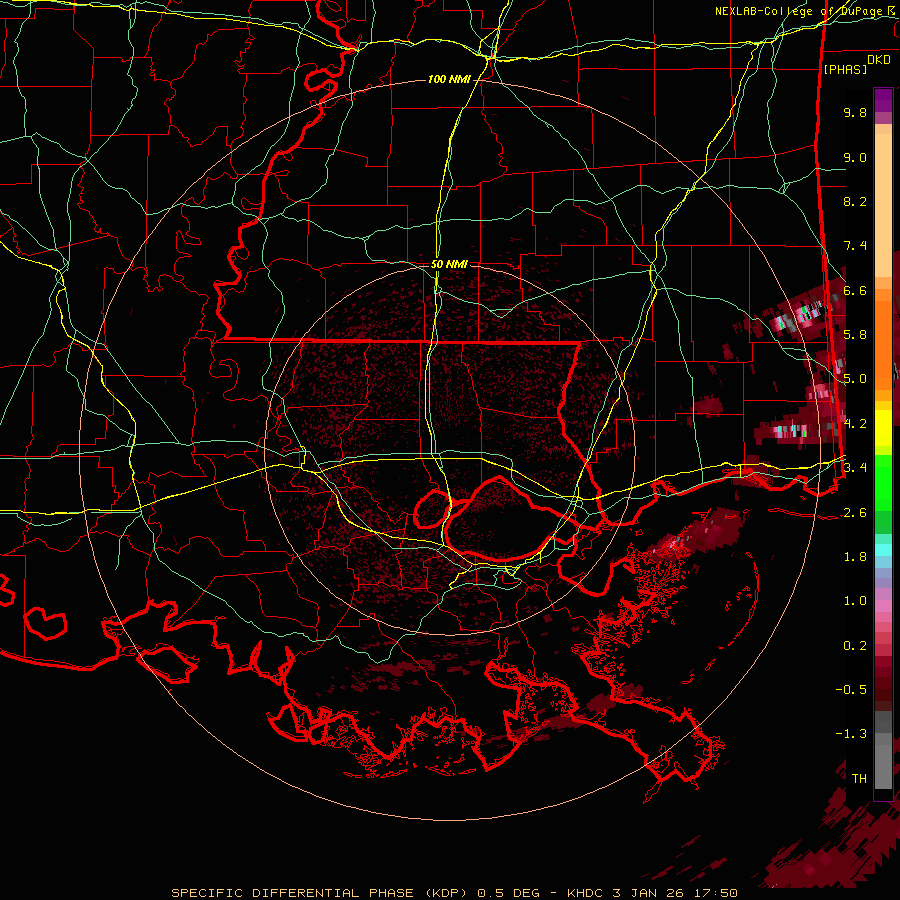Screen dimensions: 900x900
Task: Click the -1.3 scale value
Action: point(851,734)
